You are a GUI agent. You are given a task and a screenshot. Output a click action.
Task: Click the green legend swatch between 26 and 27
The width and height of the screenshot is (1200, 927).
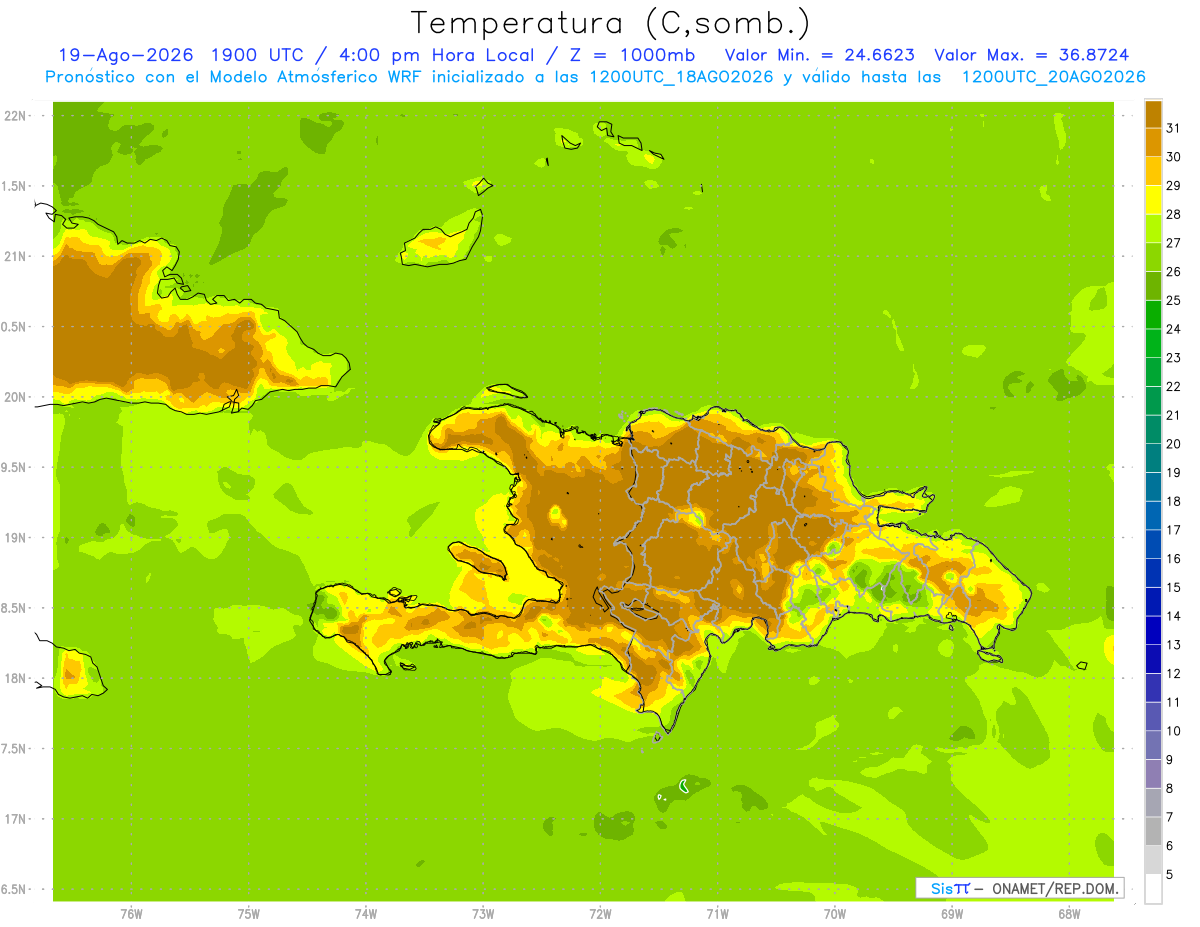[x=1153, y=257]
